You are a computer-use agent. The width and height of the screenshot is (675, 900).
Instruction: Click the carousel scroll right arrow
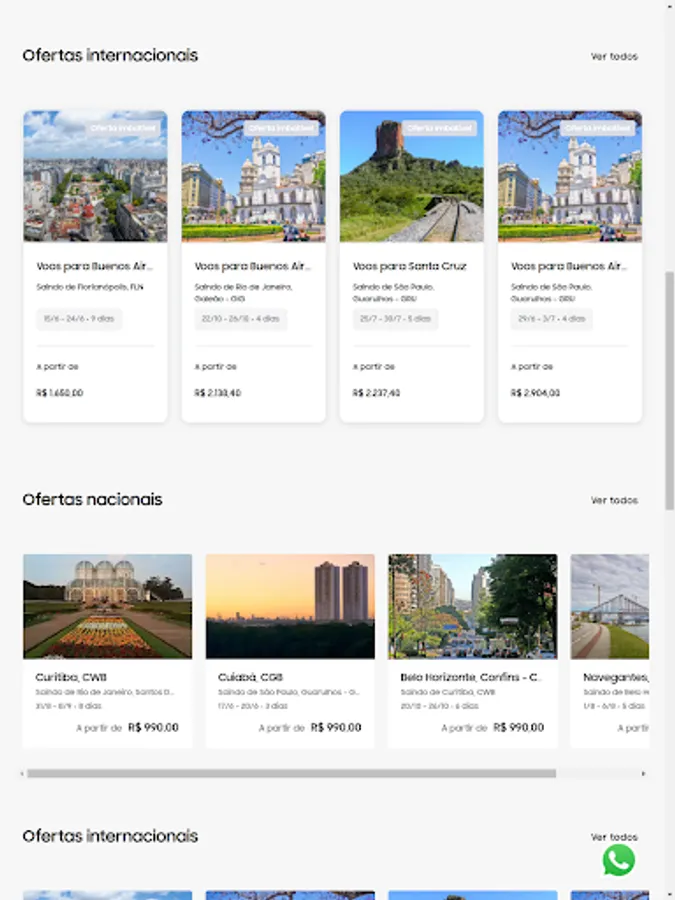(x=643, y=774)
